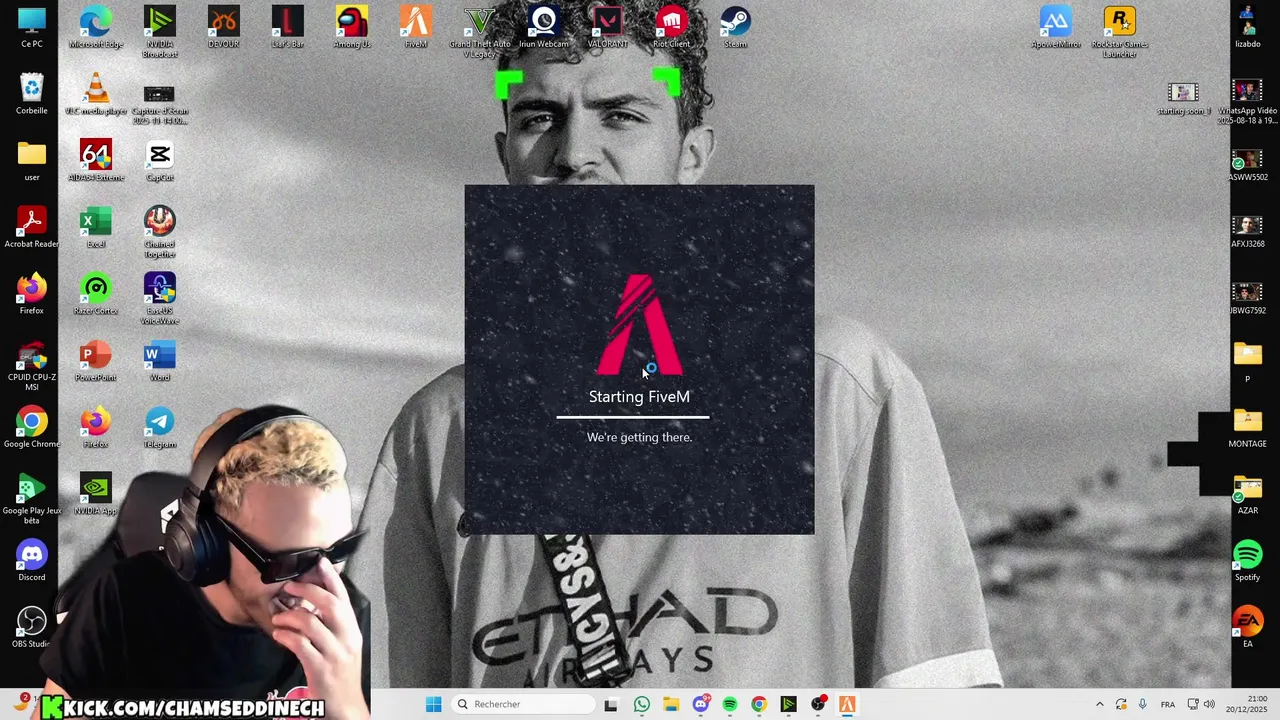The width and height of the screenshot is (1280, 720).
Task: Select WhatsApp Vidéo file on desktop
Action: [1247, 103]
